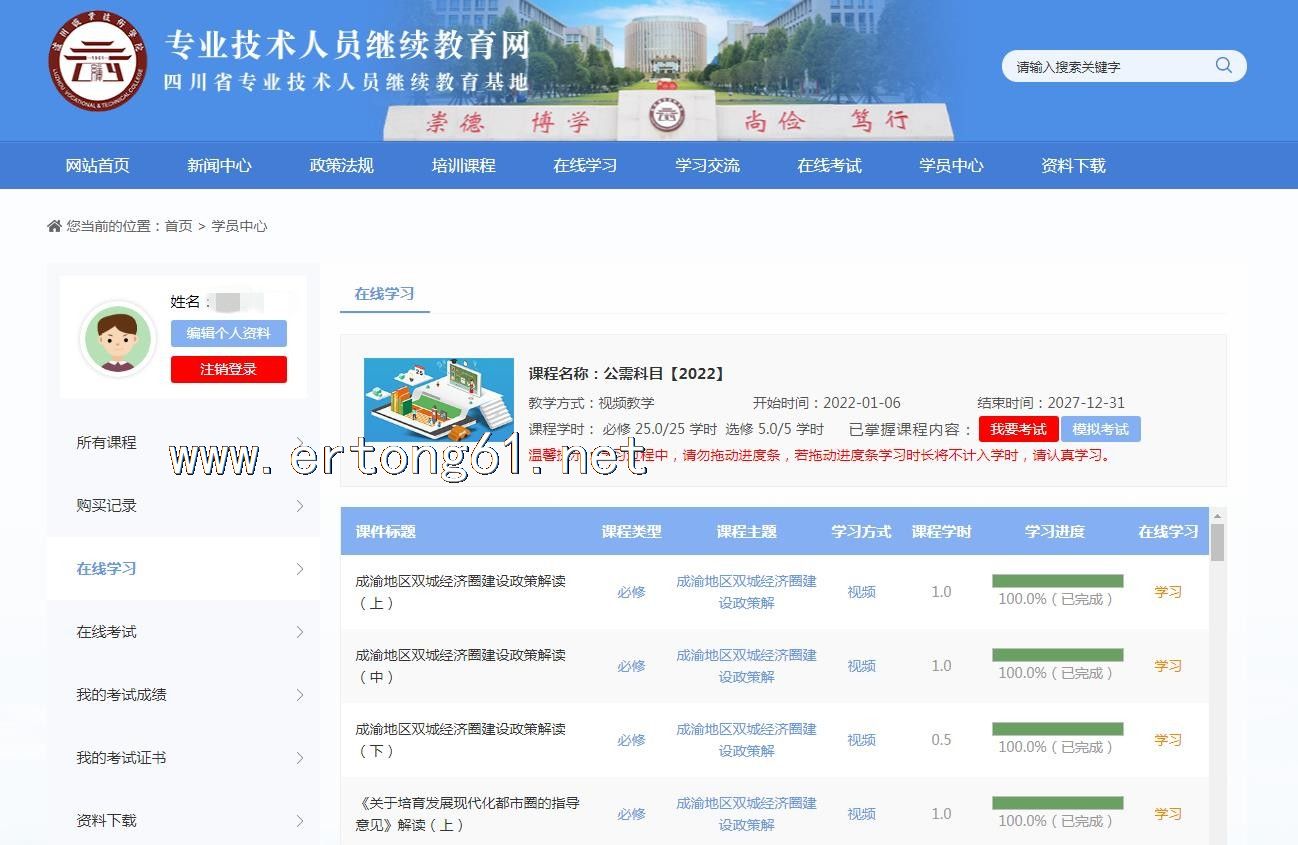Expand 所有课程 sidebar chevron
Image resolution: width=1298 pixels, height=845 pixels.
299,443
